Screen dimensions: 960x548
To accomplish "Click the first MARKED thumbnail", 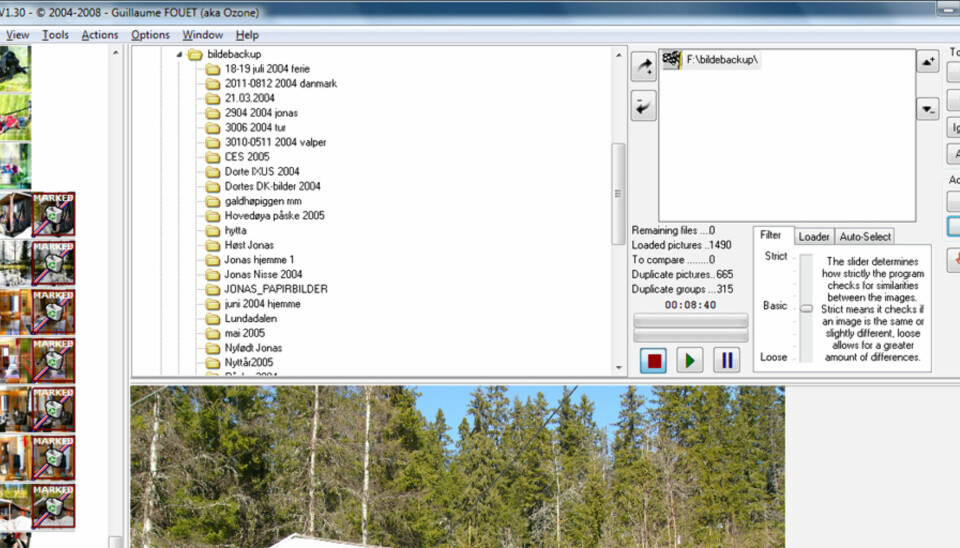I will (54, 214).
